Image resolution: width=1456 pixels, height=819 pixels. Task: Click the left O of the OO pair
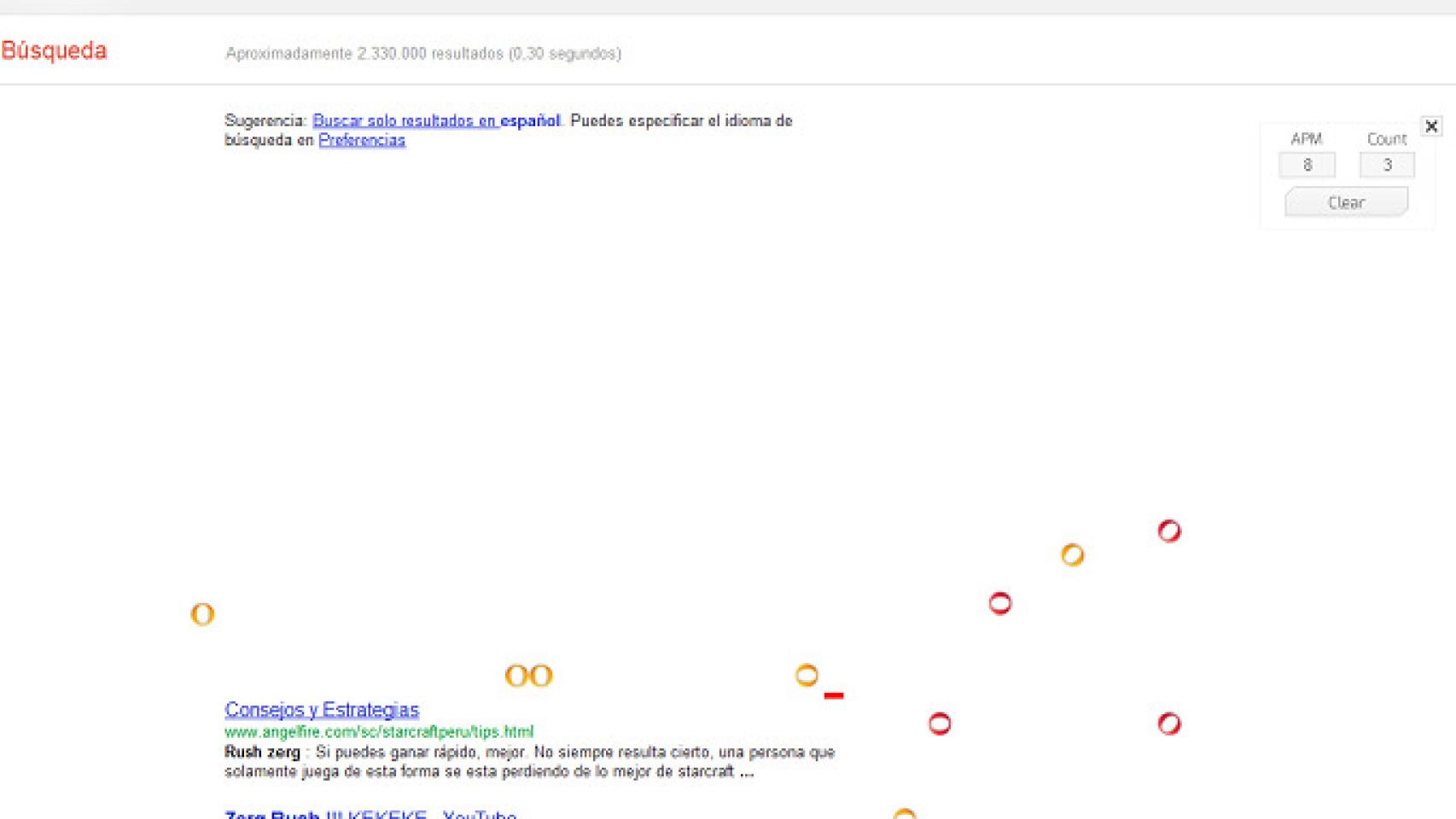[515, 675]
